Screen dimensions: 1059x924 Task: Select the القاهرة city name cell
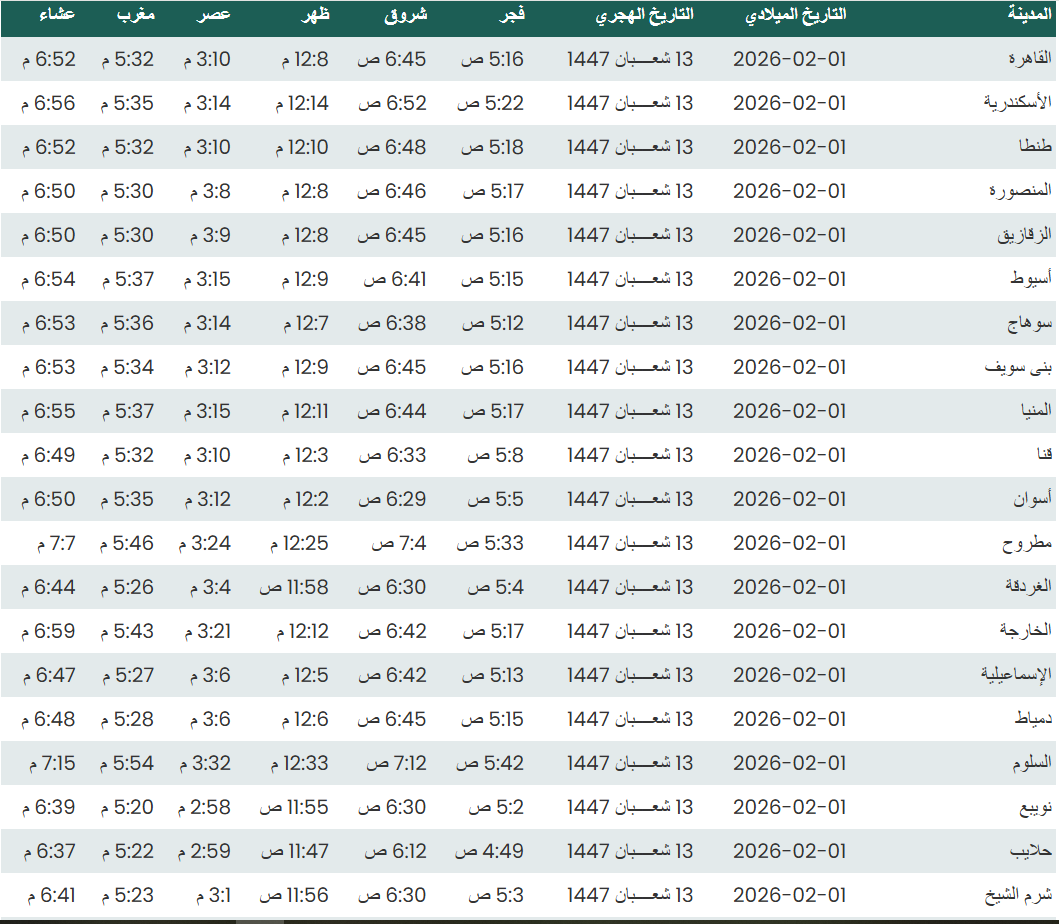(x=1031, y=59)
